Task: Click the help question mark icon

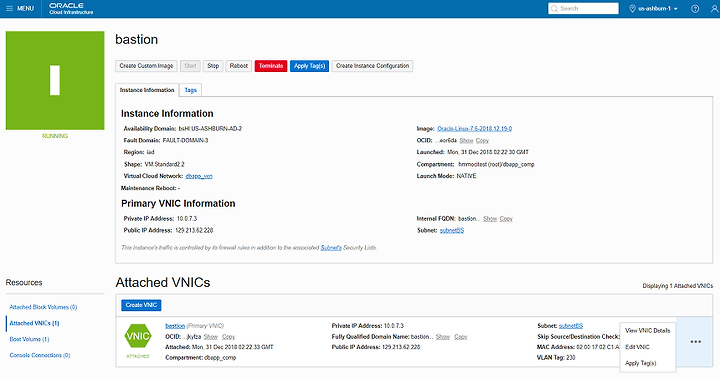Action: 695,9
